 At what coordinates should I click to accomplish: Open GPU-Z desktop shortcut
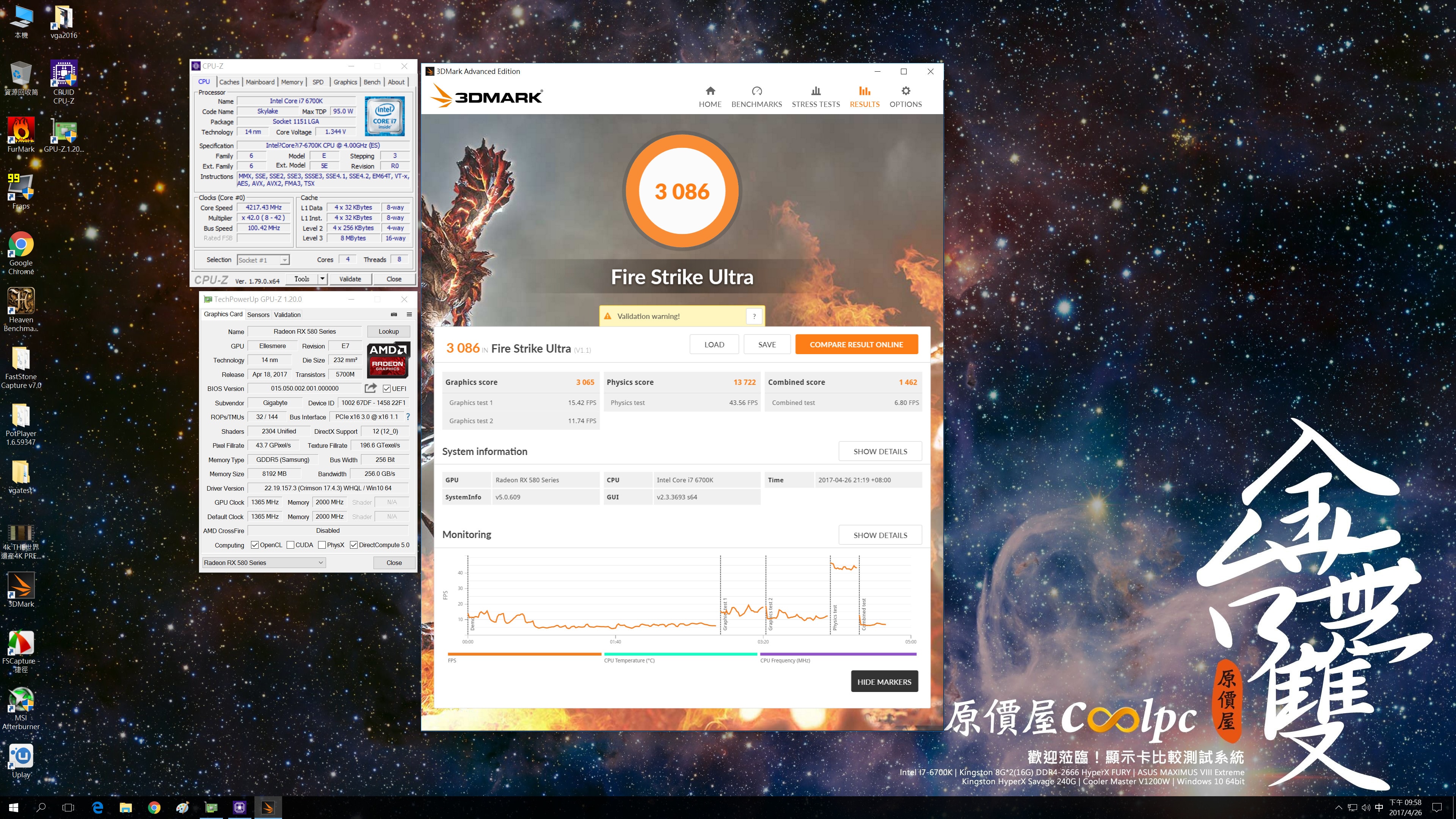64,135
